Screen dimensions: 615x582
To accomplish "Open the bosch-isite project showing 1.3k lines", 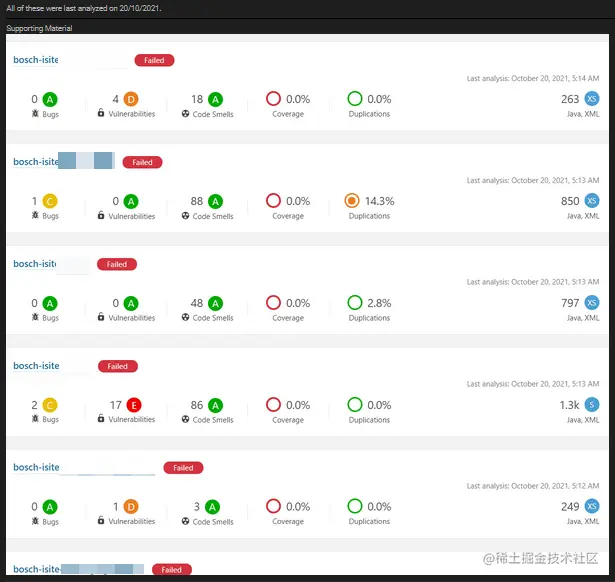I will click(36, 366).
